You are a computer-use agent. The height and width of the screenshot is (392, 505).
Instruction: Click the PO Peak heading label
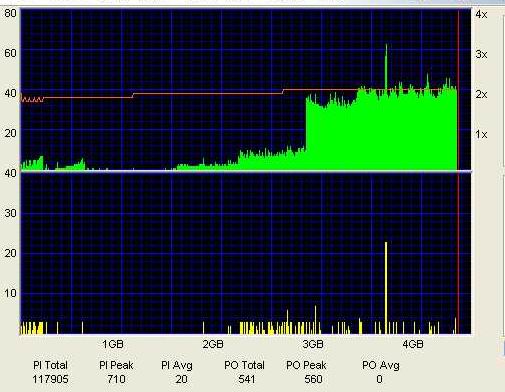306,365
